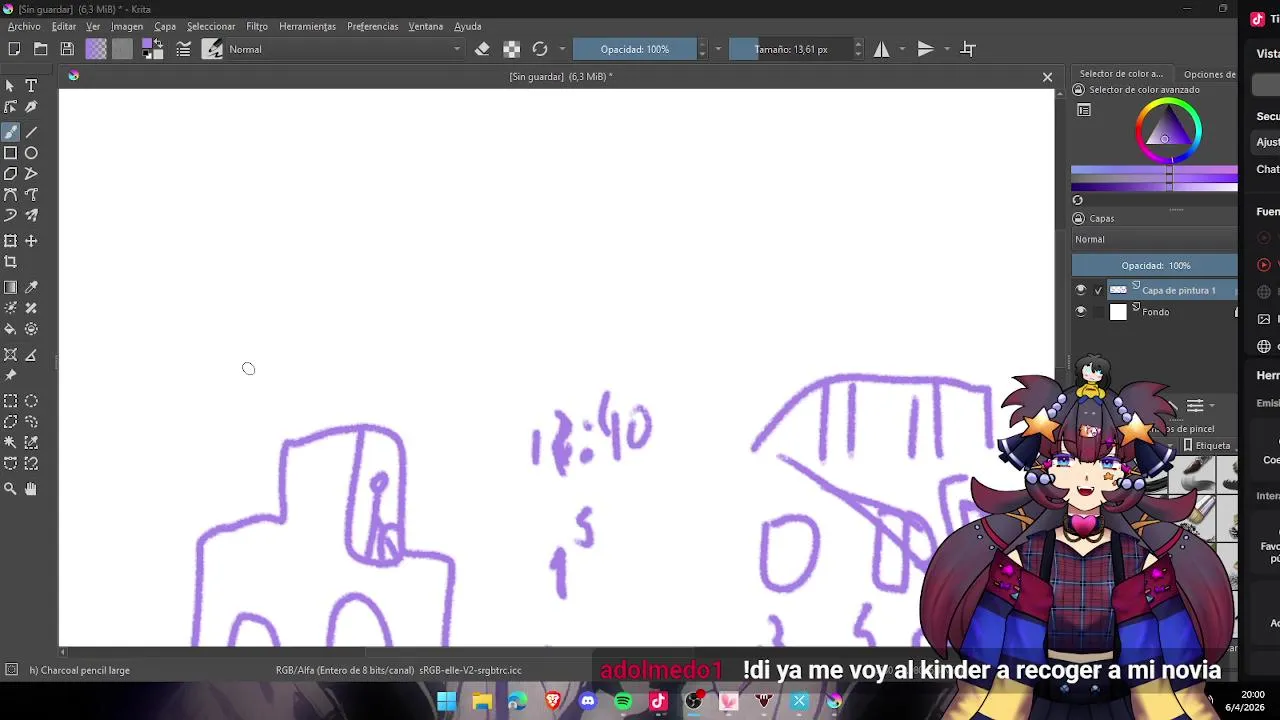Toggle horizontal mirror tool
Screen dimensions: 1280x720
point(882,49)
